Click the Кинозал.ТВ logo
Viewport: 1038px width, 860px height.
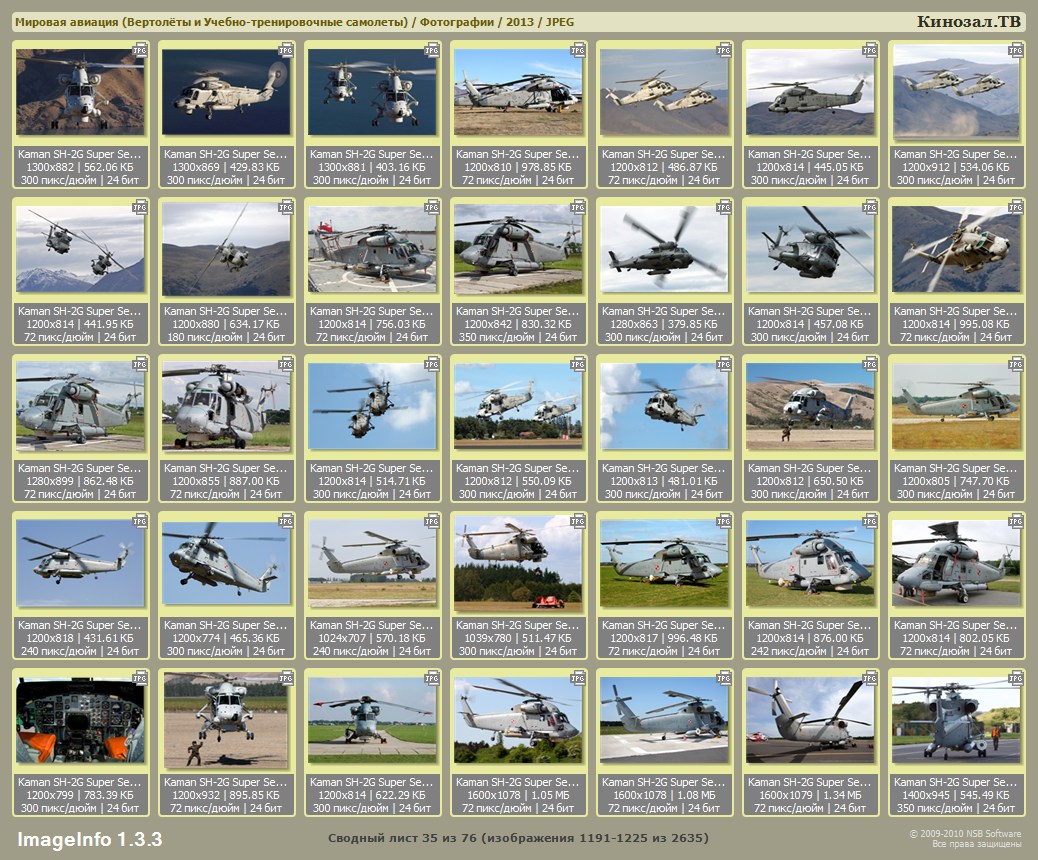969,22
